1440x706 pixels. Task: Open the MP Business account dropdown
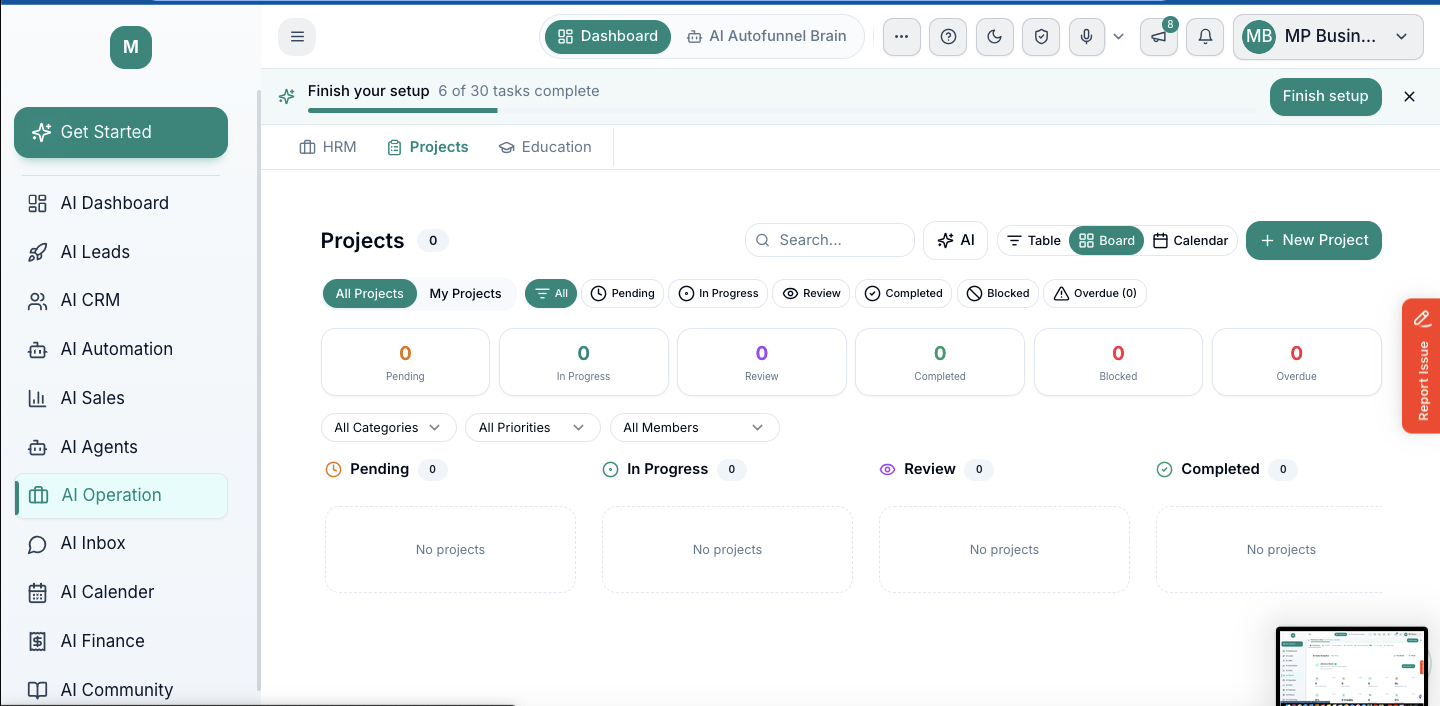click(1328, 37)
